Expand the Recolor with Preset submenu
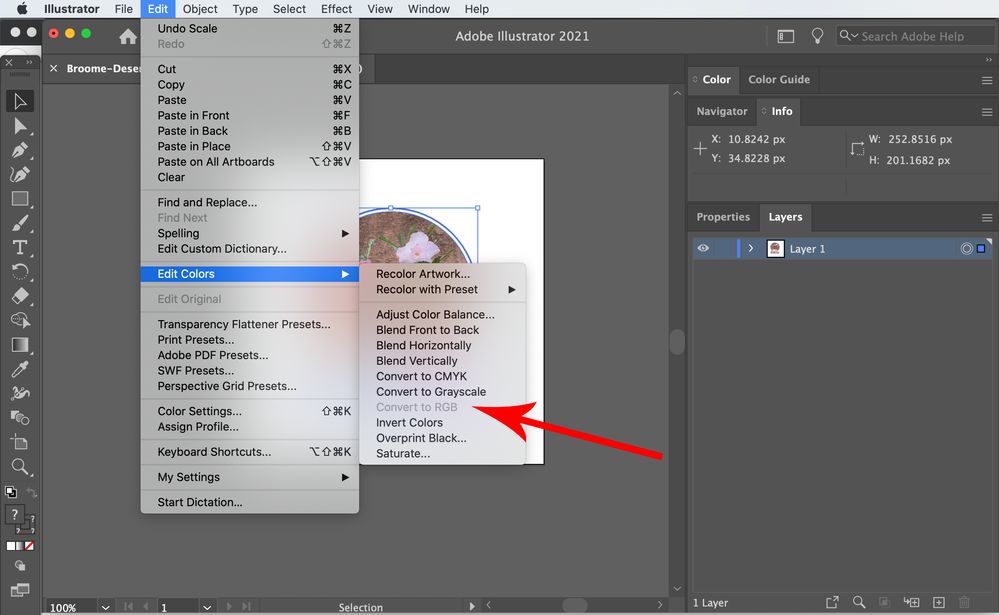This screenshot has height=615, width=999. [430, 289]
